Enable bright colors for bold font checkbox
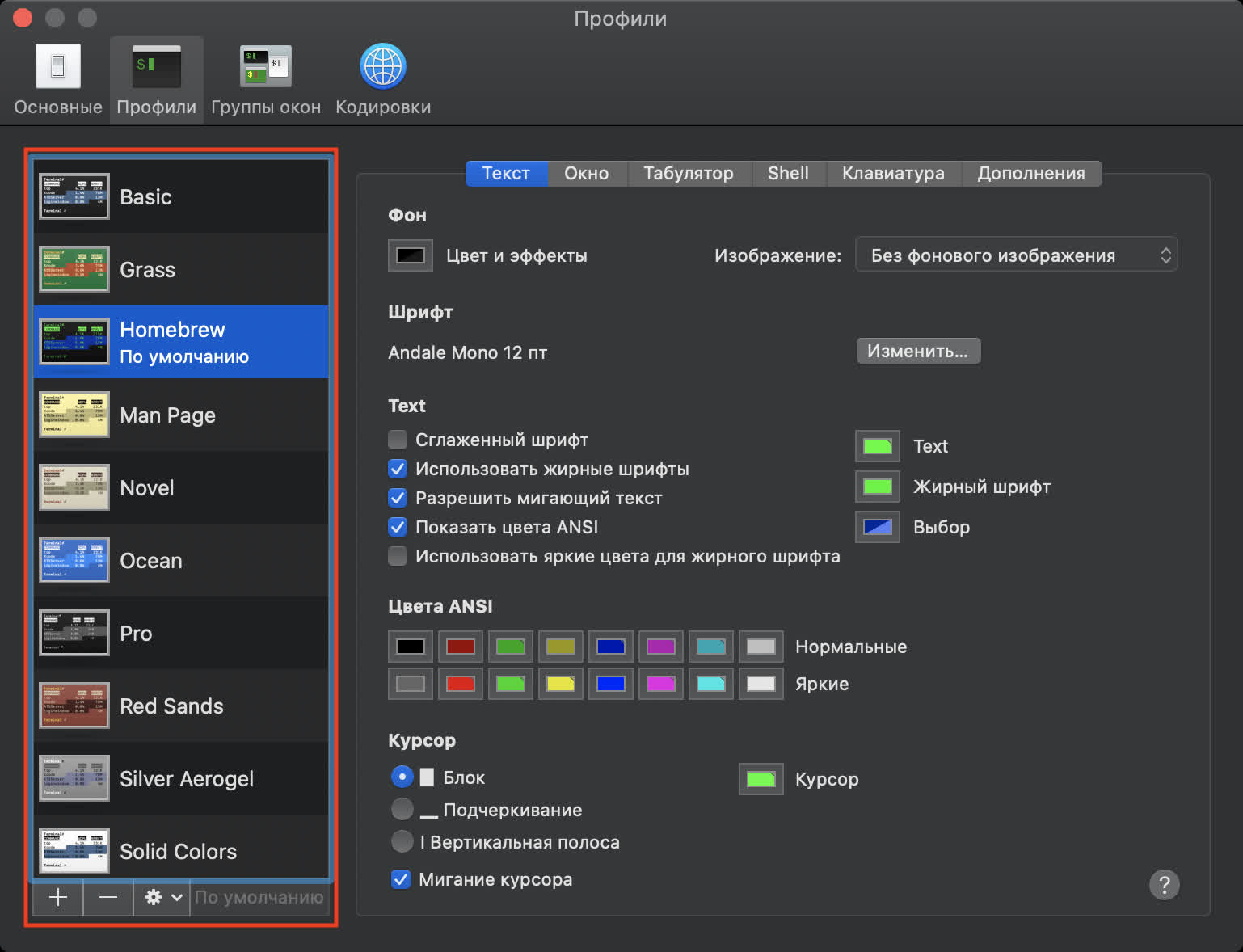 point(398,556)
